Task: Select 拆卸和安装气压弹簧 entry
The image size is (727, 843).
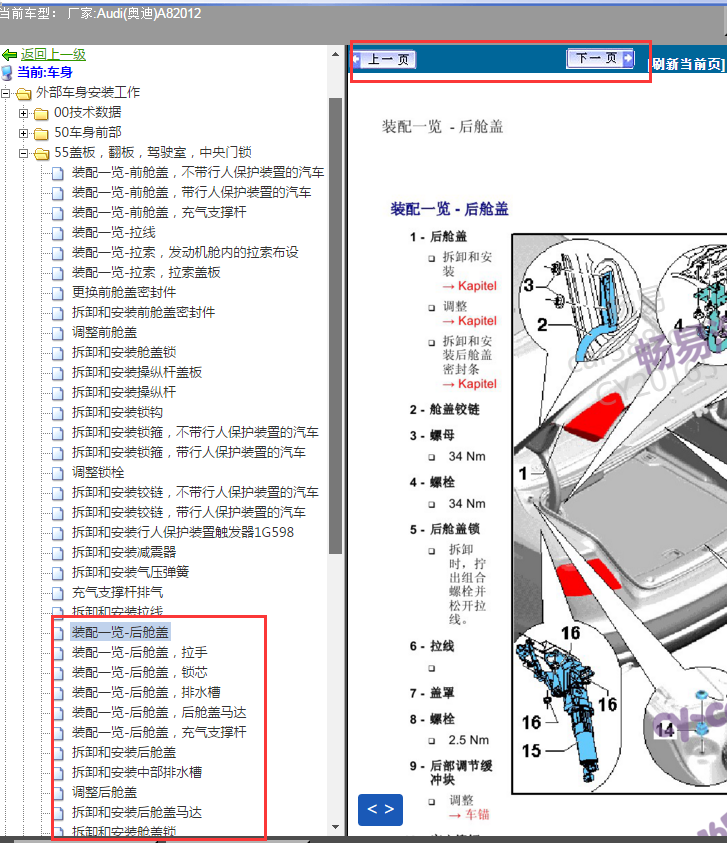Action: coord(130,572)
